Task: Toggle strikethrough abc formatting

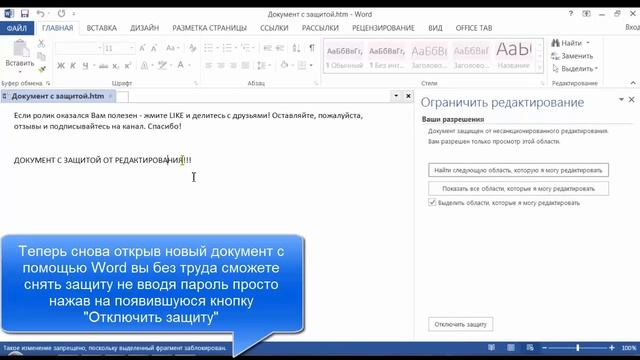Action: click(103, 66)
